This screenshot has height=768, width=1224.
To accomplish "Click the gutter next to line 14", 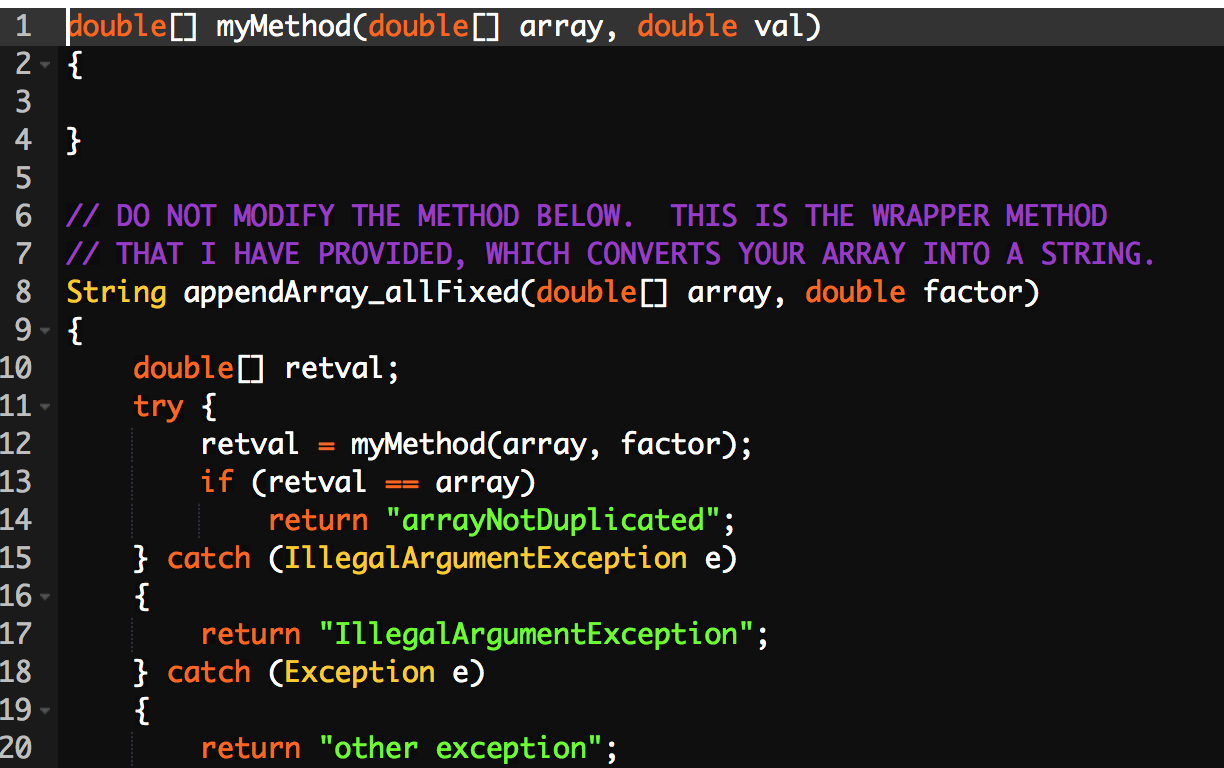I will tap(22, 520).
